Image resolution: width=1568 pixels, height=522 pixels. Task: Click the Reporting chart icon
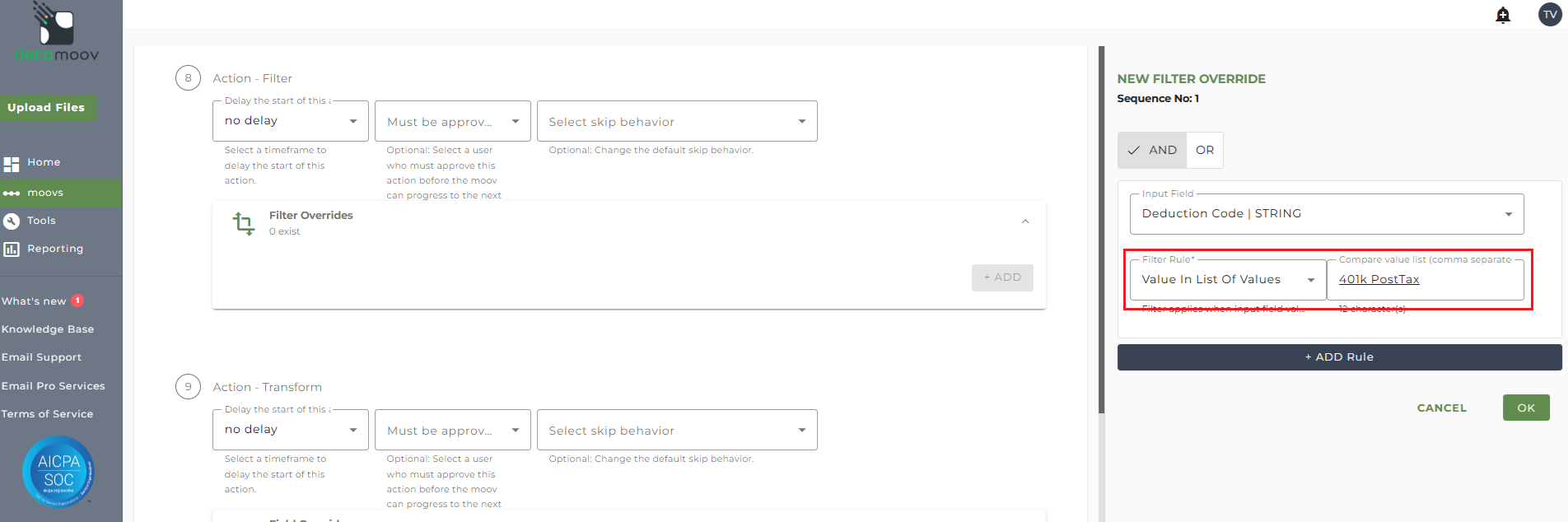(x=12, y=249)
